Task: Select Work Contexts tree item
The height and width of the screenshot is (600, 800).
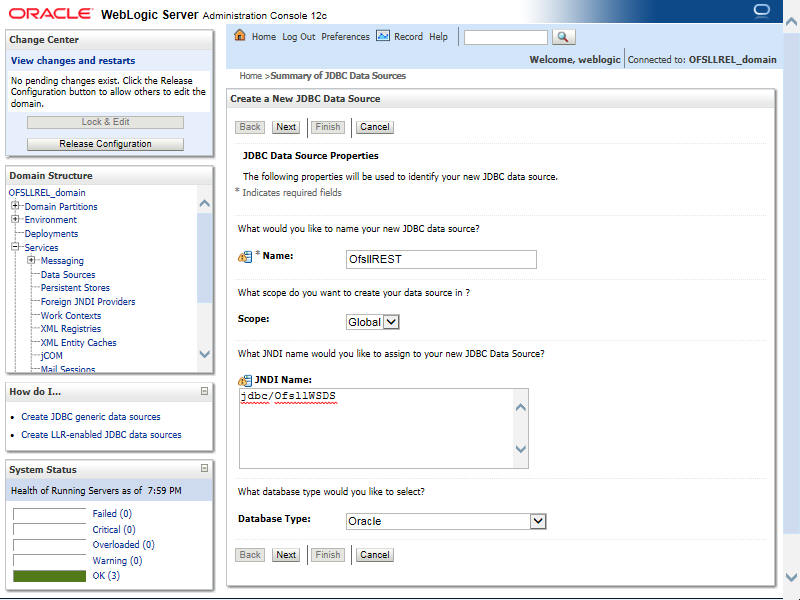Action: [x=71, y=315]
